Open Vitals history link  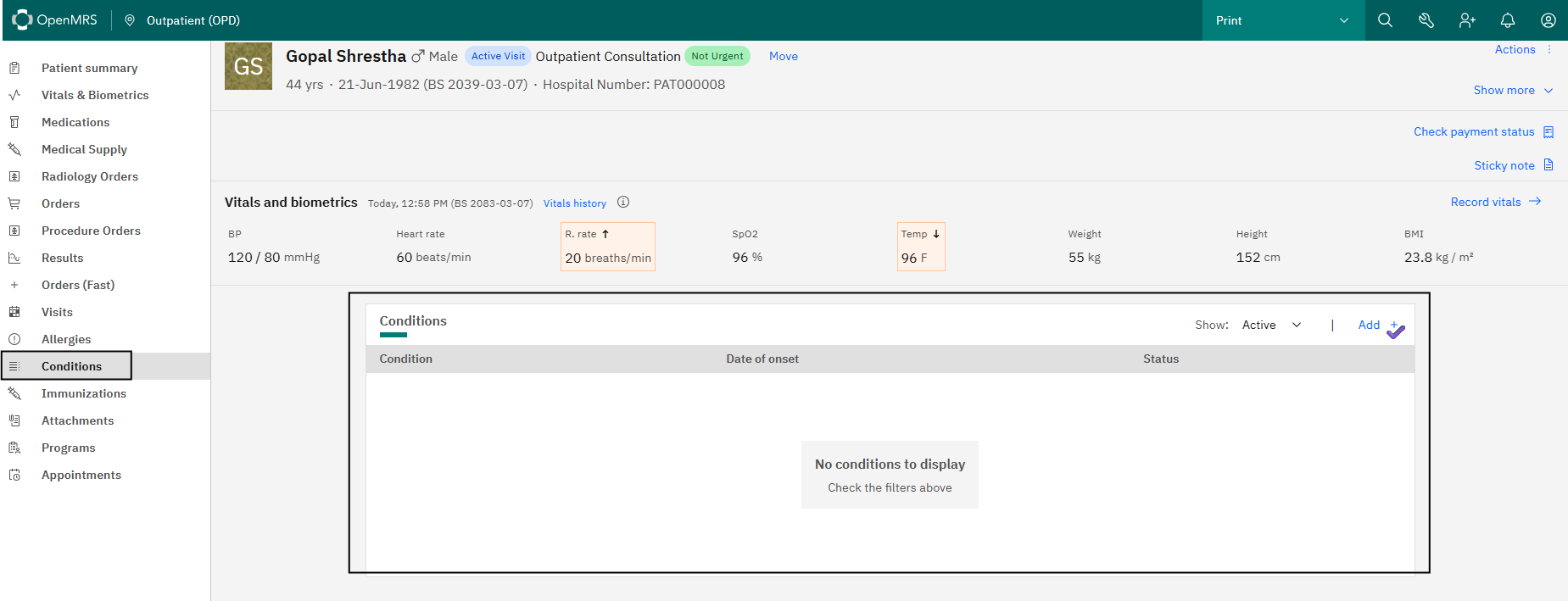click(575, 203)
